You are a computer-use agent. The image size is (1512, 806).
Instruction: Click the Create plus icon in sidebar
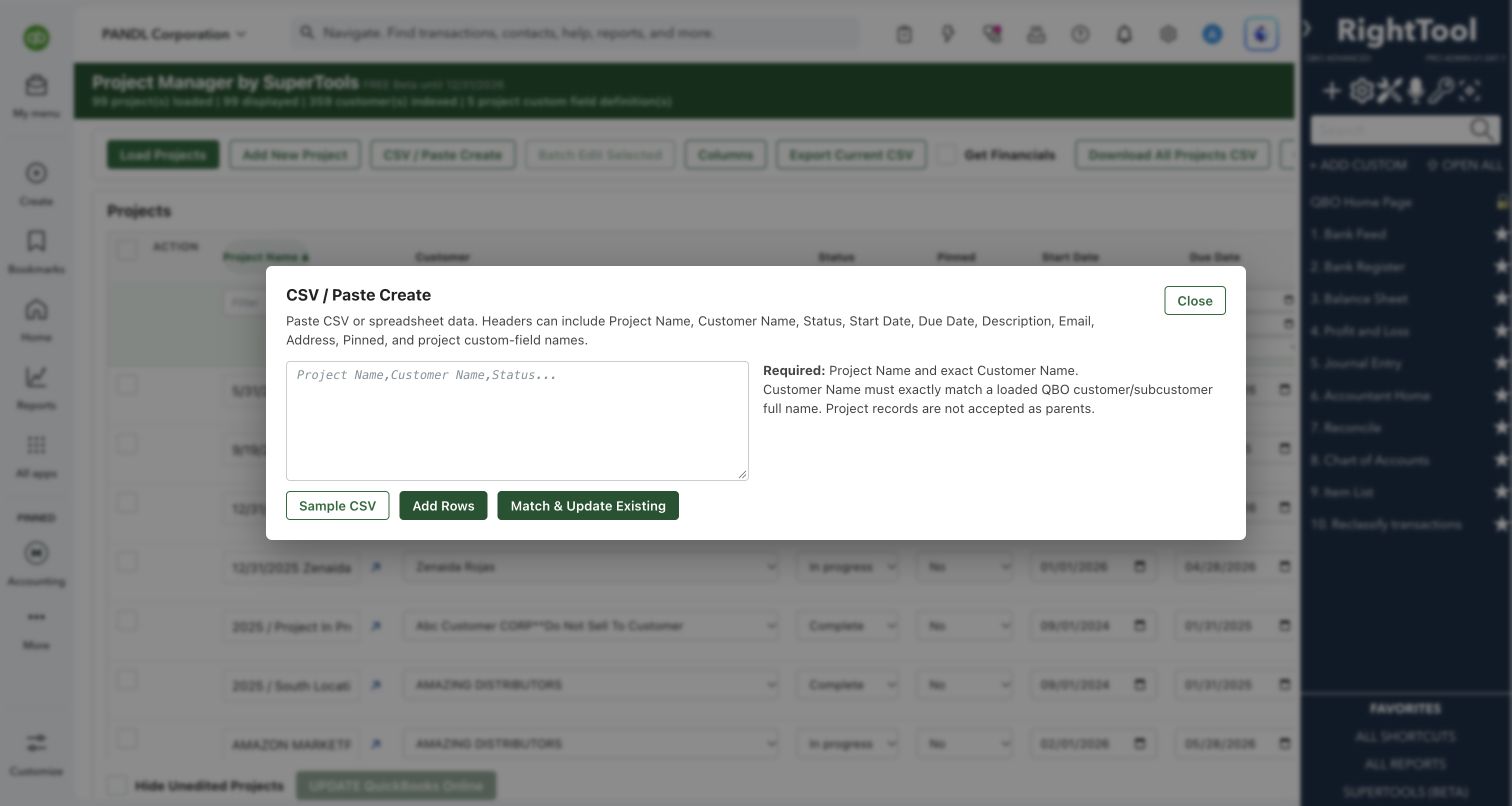point(36,173)
